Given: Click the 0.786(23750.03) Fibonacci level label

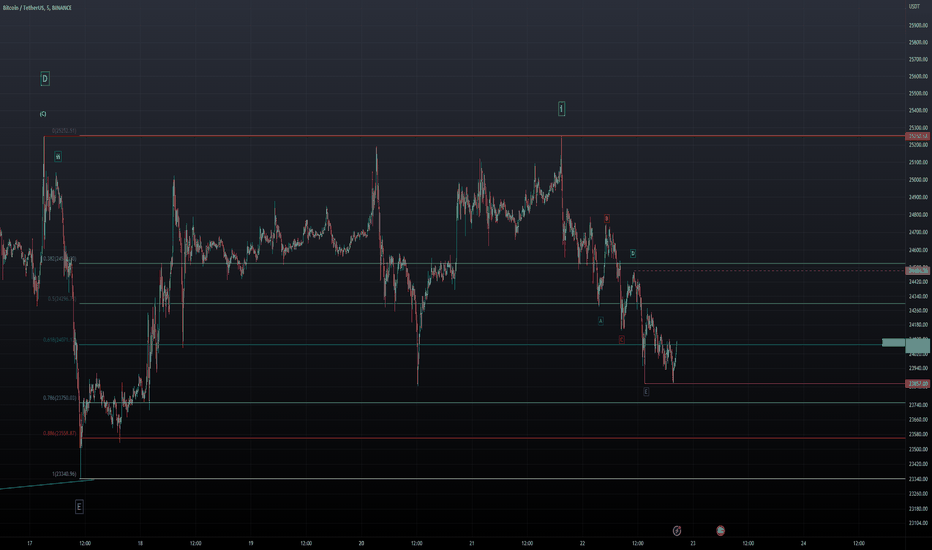Looking at the screenshot, I should point(59,398).
